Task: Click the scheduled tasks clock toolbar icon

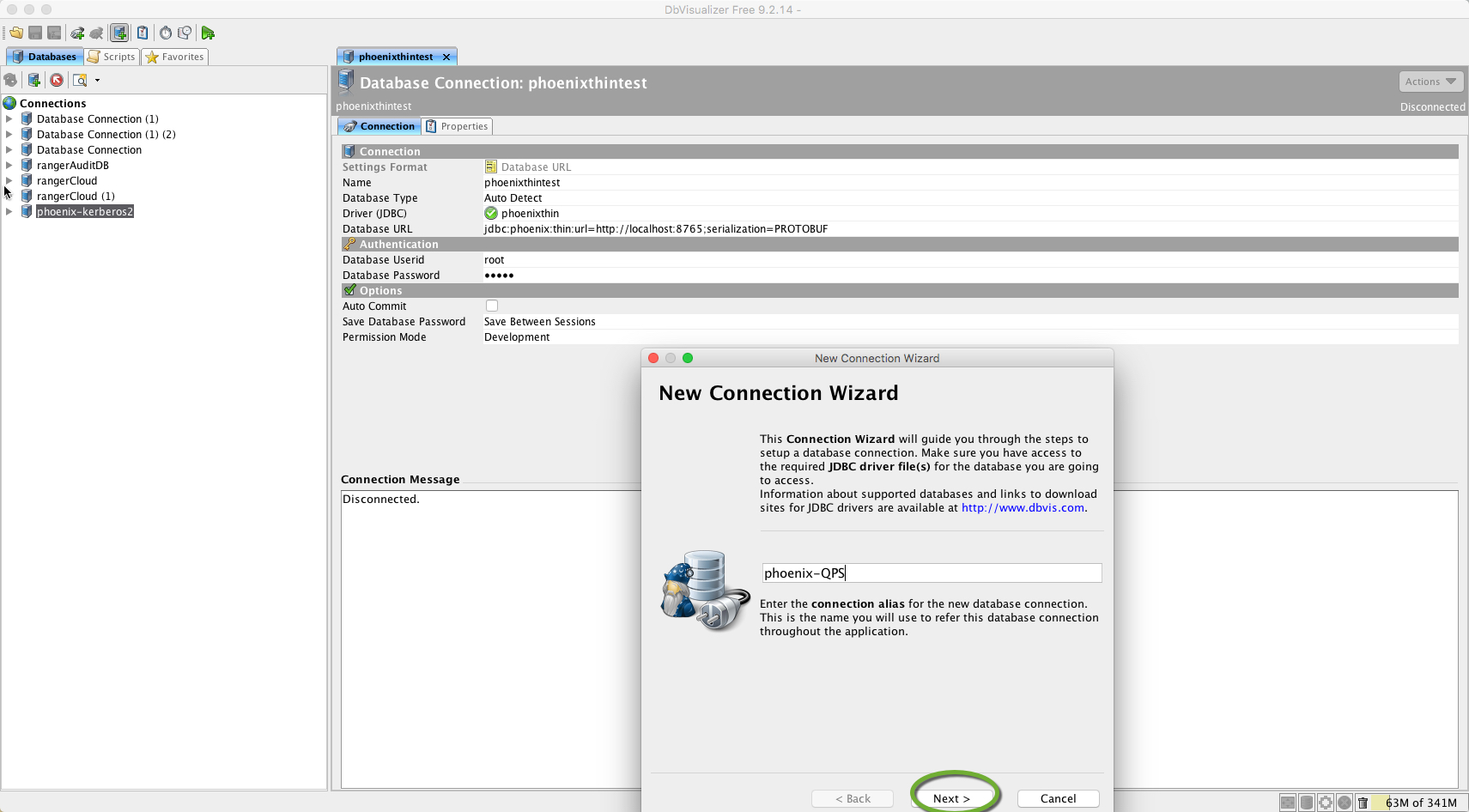Action: click(184, 33)
